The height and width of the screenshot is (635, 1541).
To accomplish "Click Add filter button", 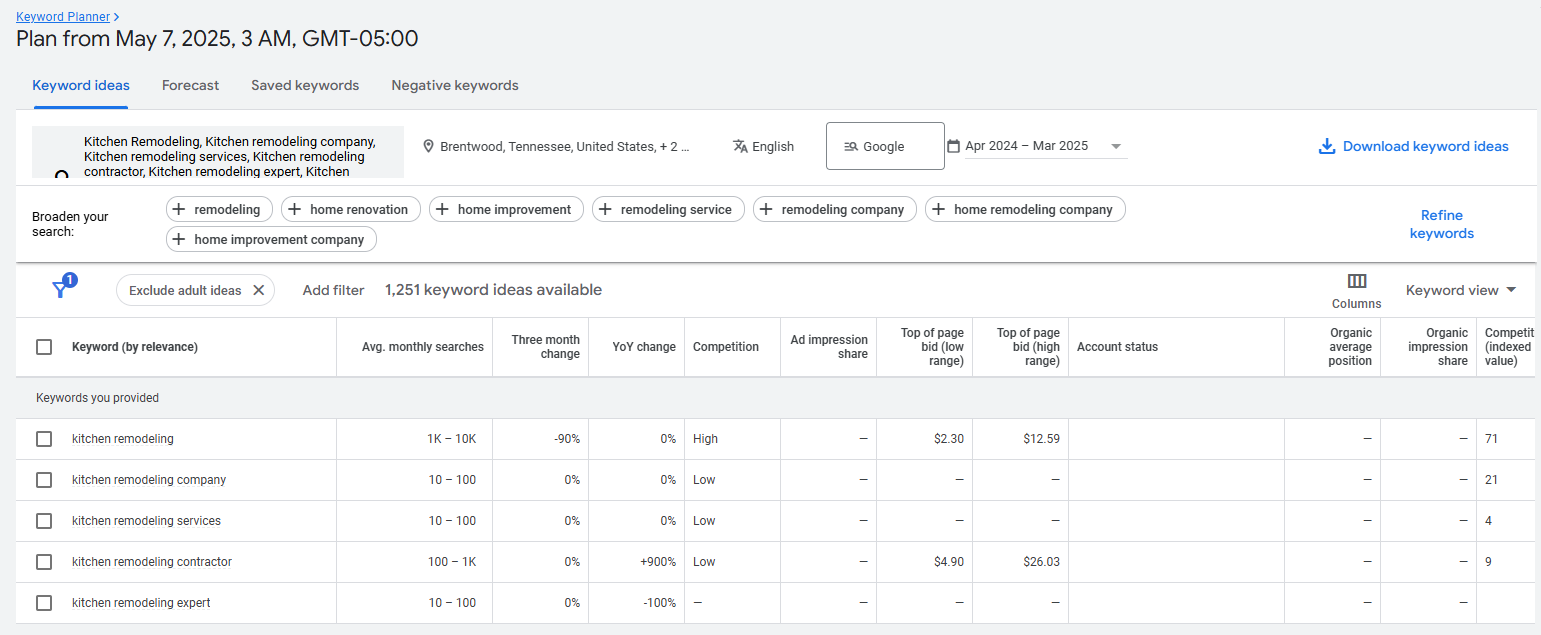I will click(x=333, y=290).
